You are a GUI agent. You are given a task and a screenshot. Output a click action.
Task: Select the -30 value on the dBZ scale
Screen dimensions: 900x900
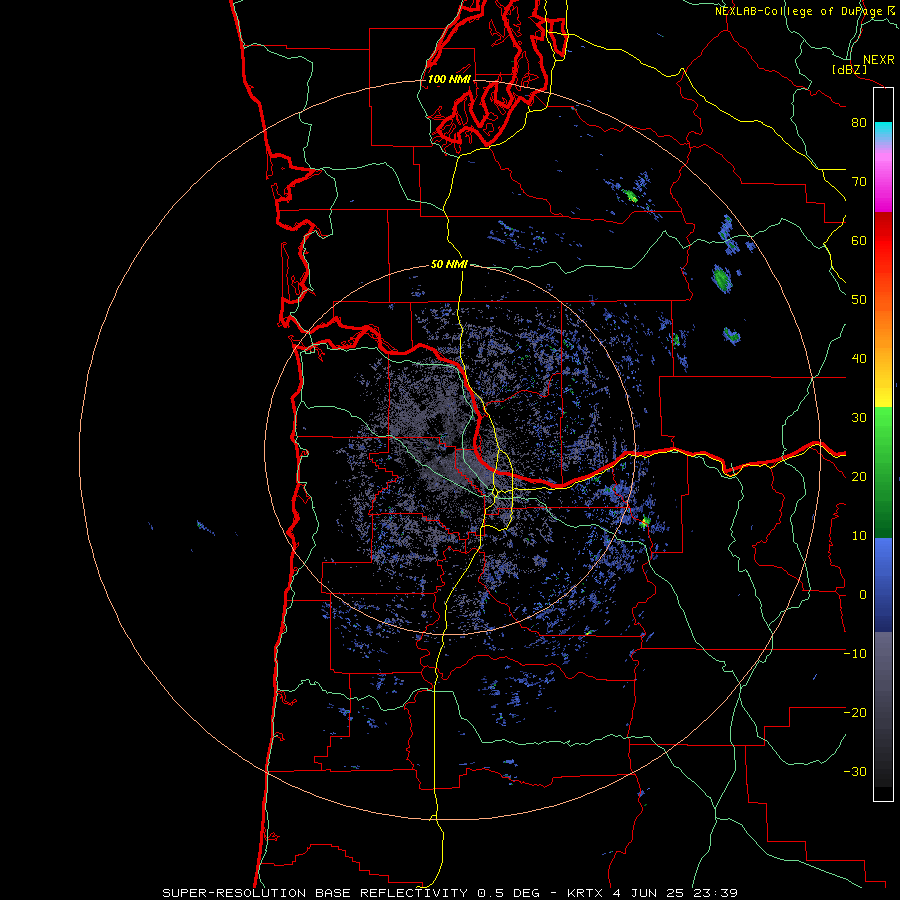(x=855, y=772)
